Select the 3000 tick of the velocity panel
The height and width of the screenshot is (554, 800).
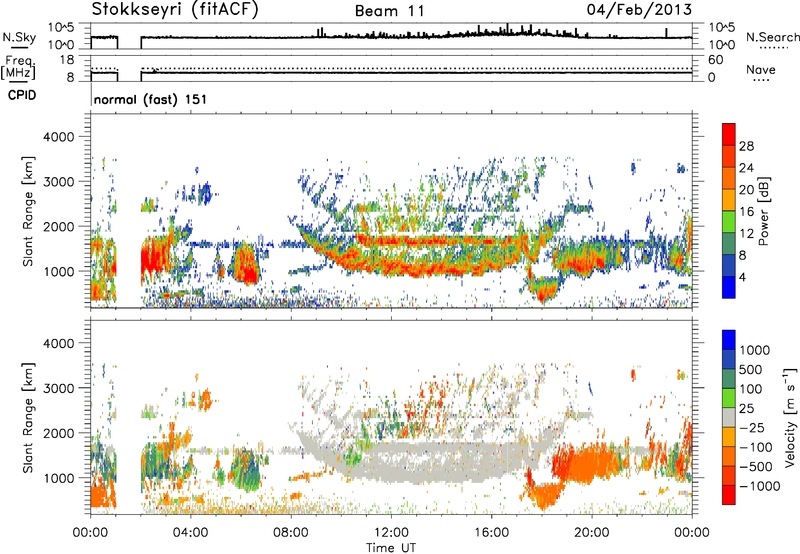tap(59, 388)
